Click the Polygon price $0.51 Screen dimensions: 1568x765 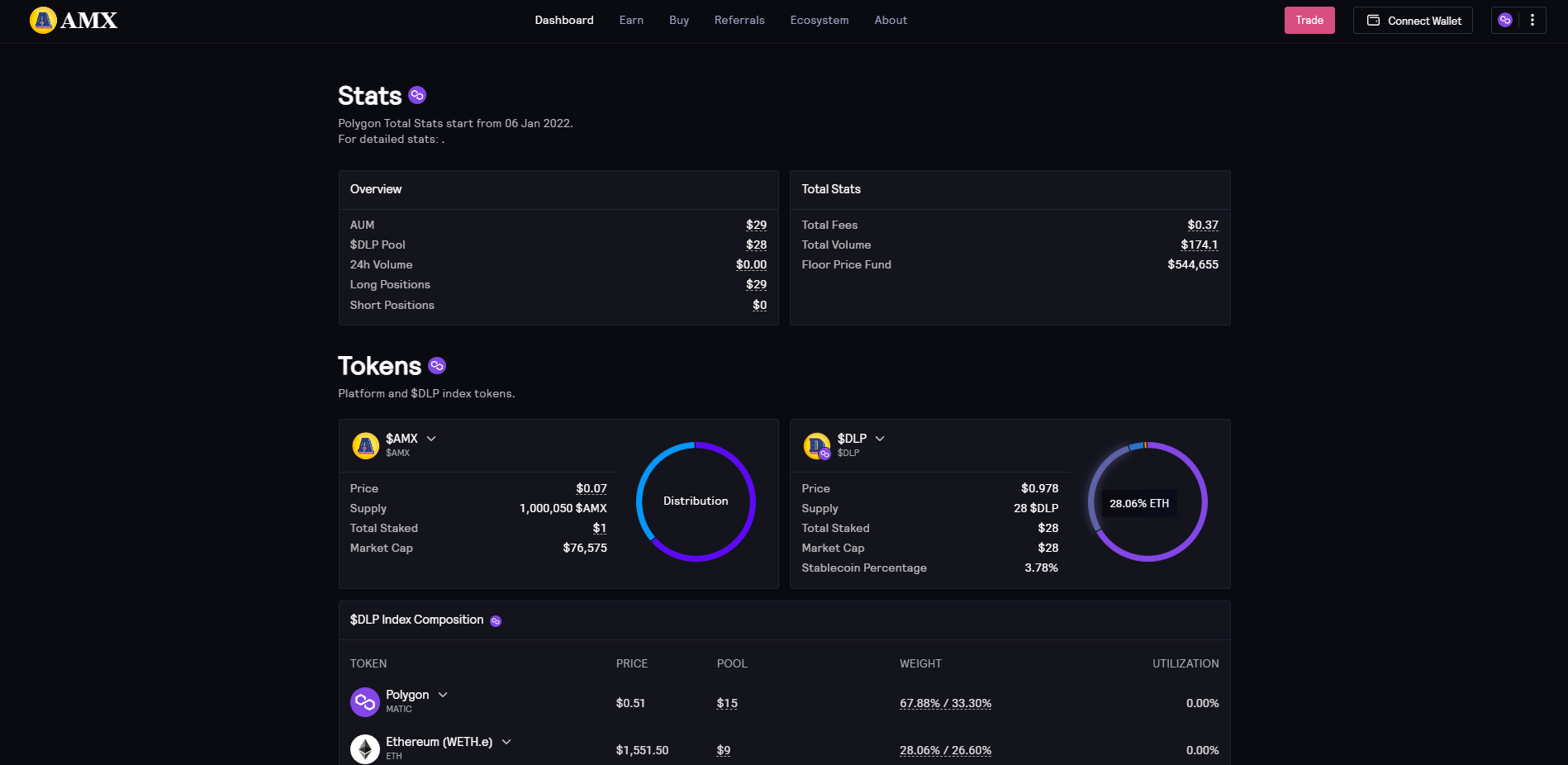(x=630, y=703)
